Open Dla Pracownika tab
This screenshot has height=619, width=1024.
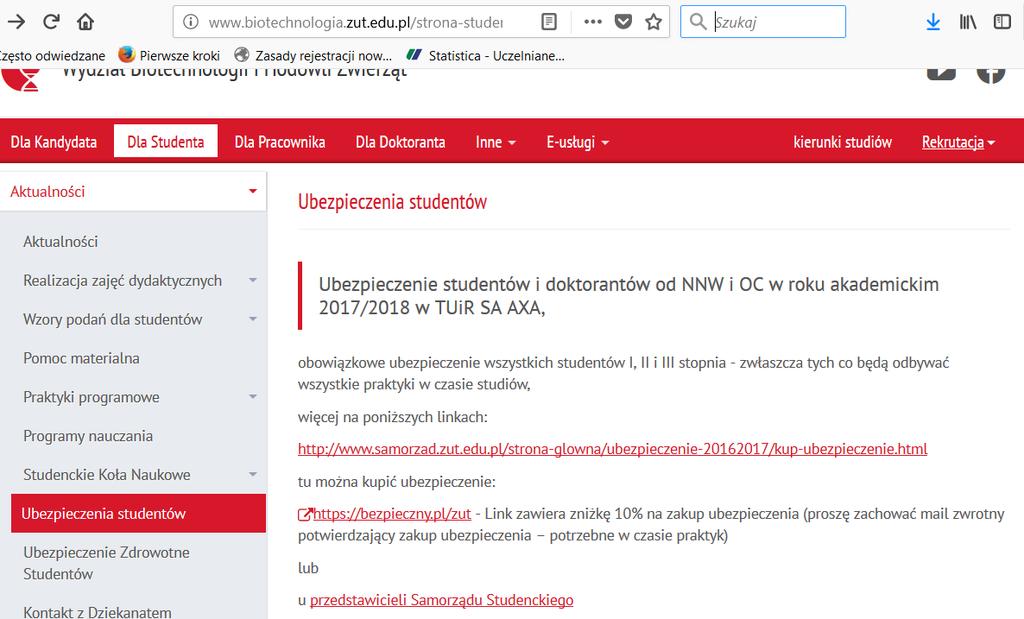tap(280, 142)
